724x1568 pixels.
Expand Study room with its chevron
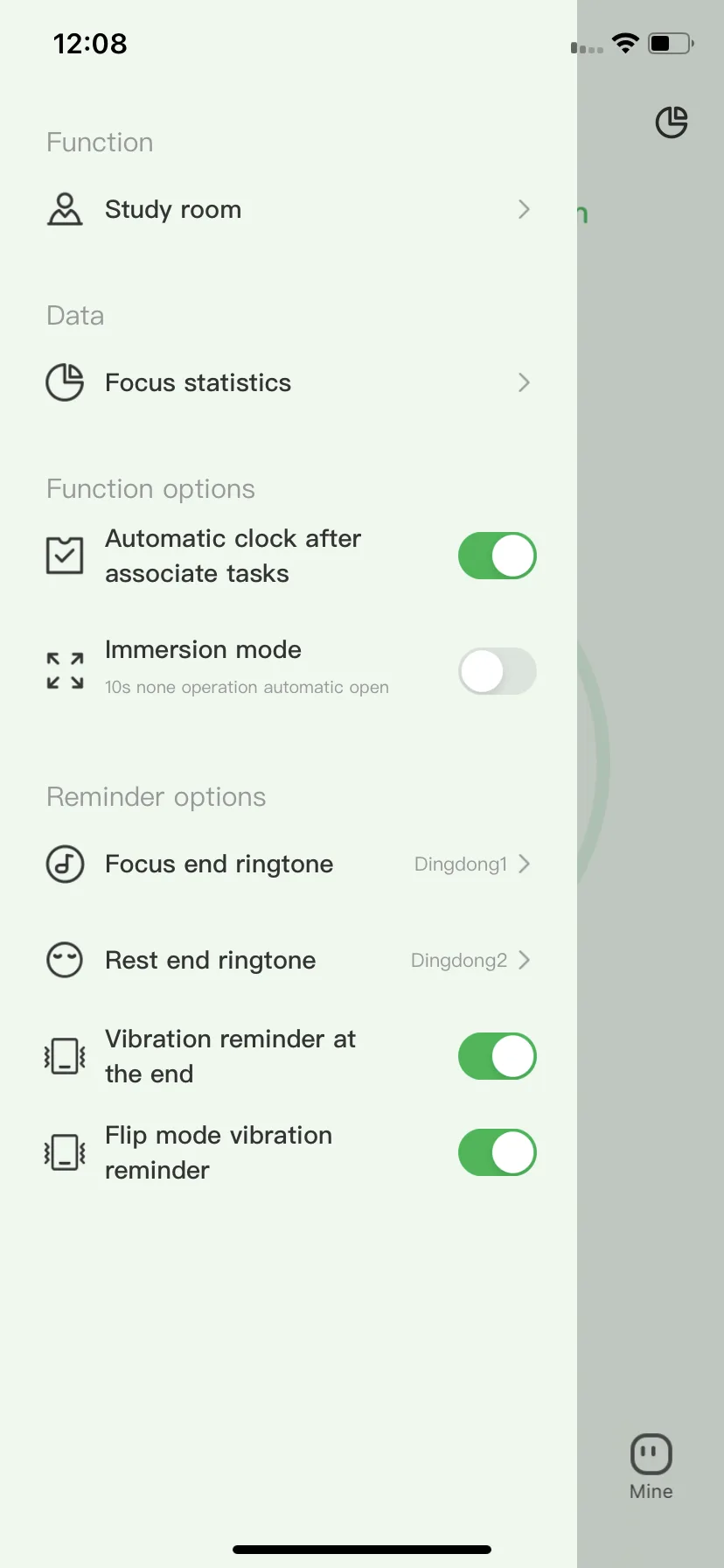[524, 209]
